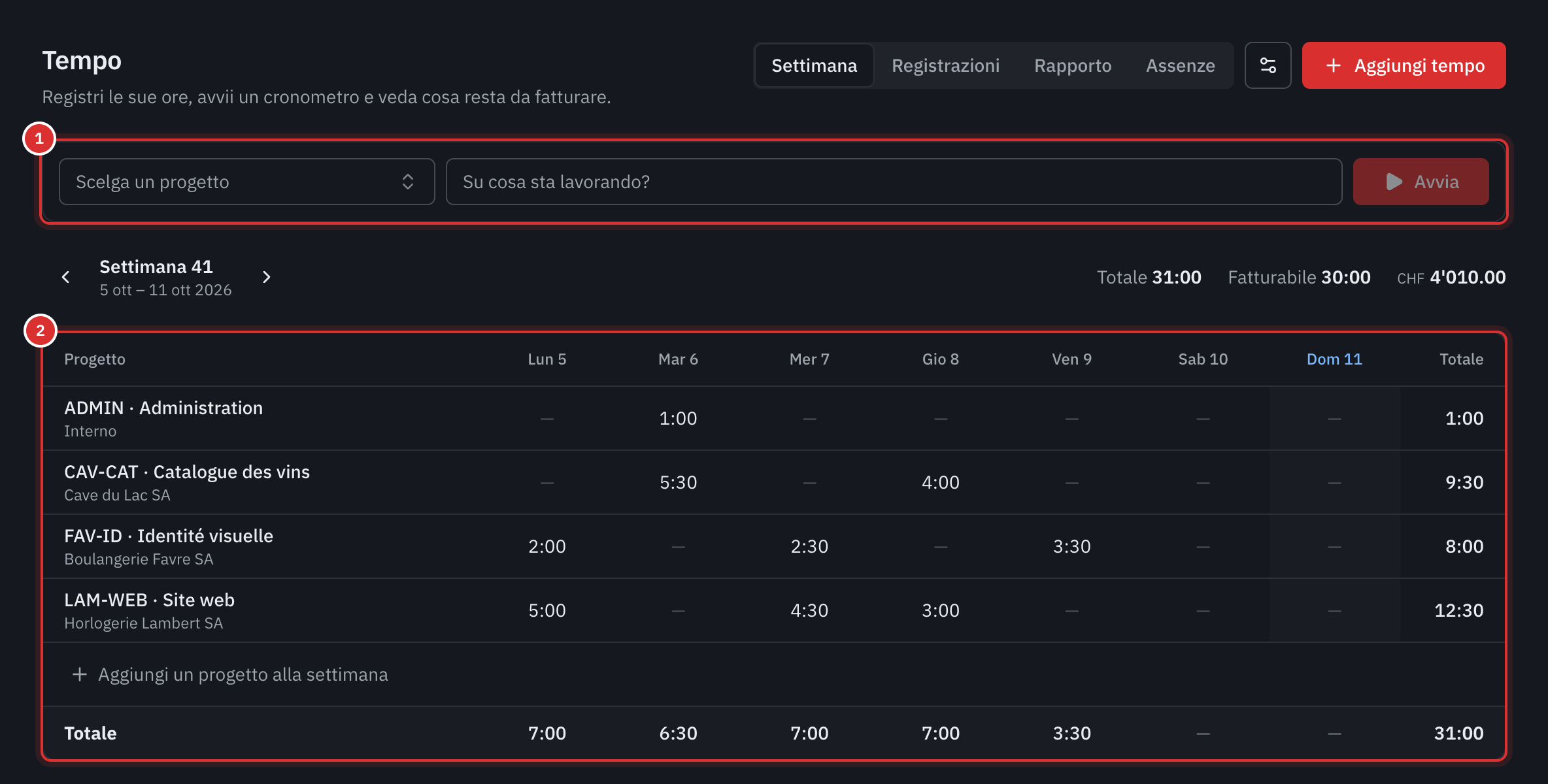Select the ADMIN · Administration project row
Image resolution: width=1548 pixels, height=784 pixels.
[773, 418]
